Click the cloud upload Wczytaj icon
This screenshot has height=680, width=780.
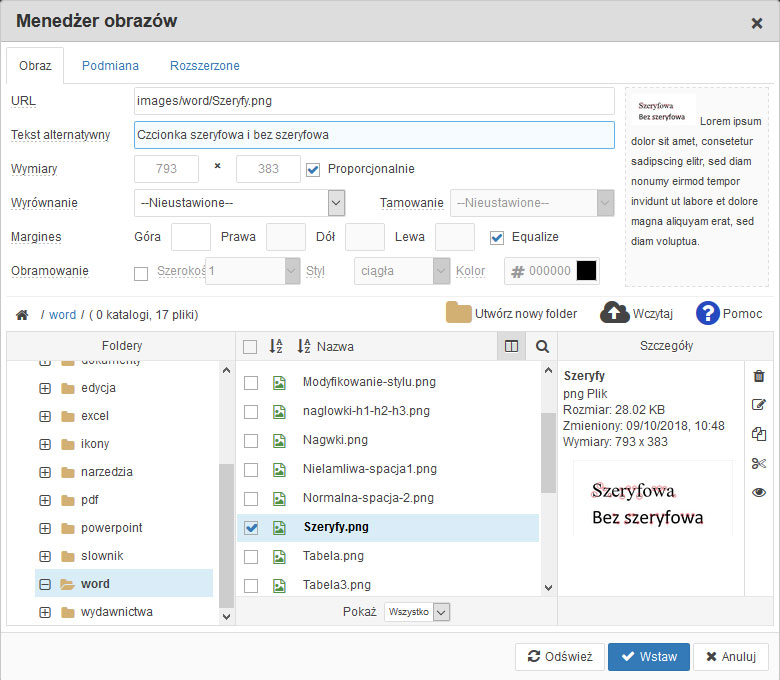(614, 313)
